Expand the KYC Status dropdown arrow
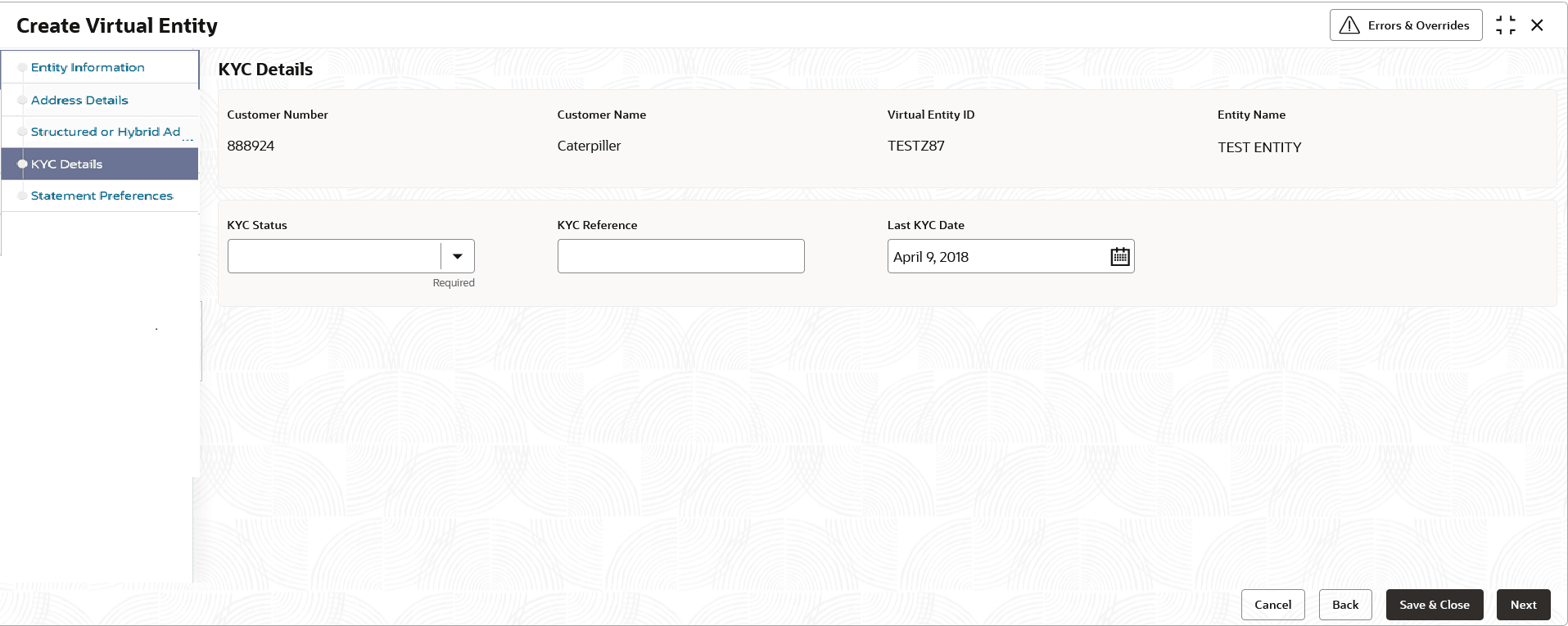This screenshot has height=626, width=1568. click(x=458, y=257)
